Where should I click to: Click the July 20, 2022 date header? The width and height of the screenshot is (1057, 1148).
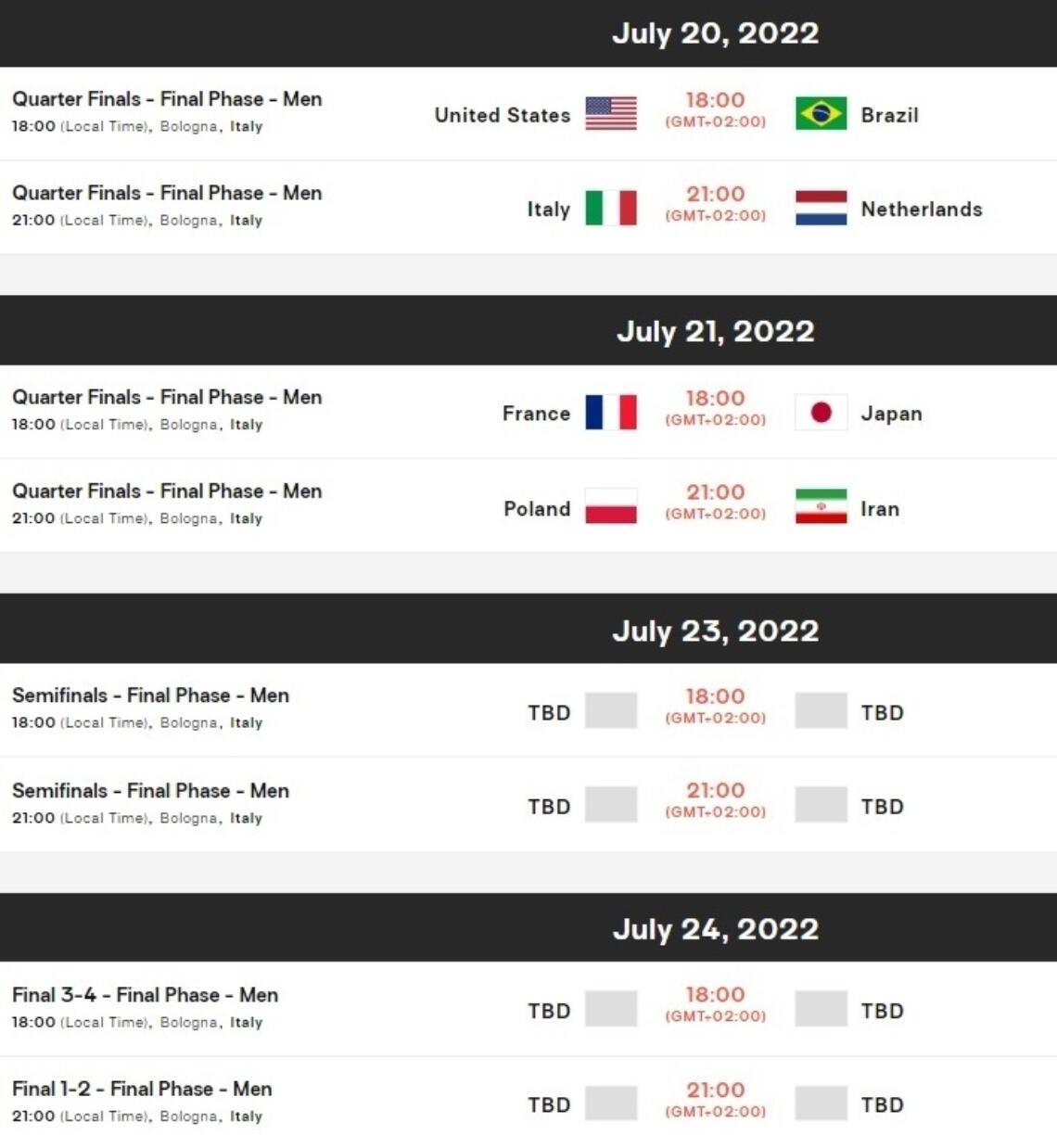pyautogui.click(x=715, y=33)
